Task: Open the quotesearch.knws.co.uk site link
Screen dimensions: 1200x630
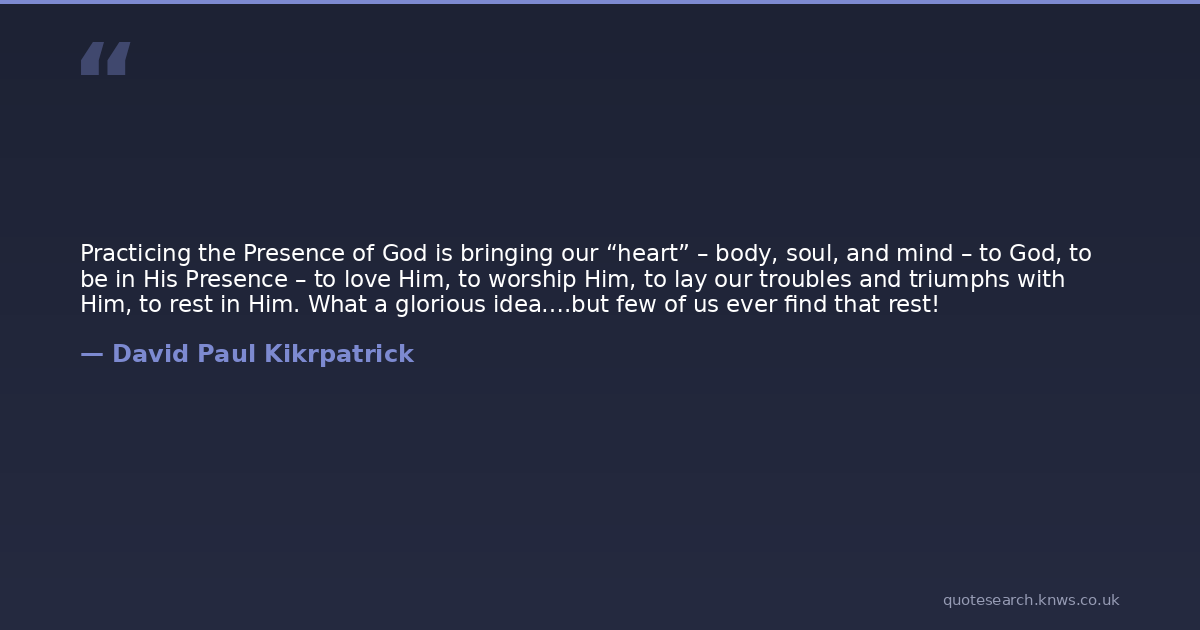Action: pyautogui.click(x=1030, y=600)
